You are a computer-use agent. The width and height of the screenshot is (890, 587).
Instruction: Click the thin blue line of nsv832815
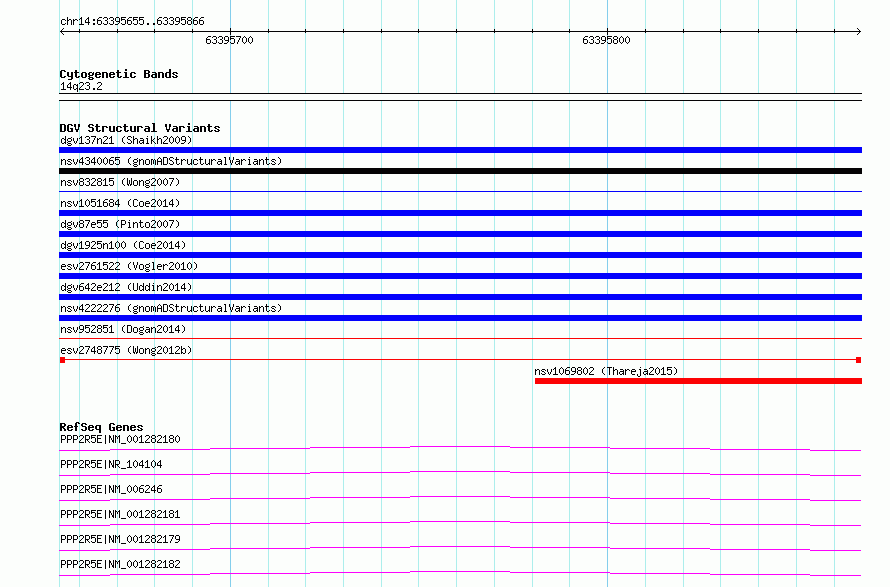[460, 192]
